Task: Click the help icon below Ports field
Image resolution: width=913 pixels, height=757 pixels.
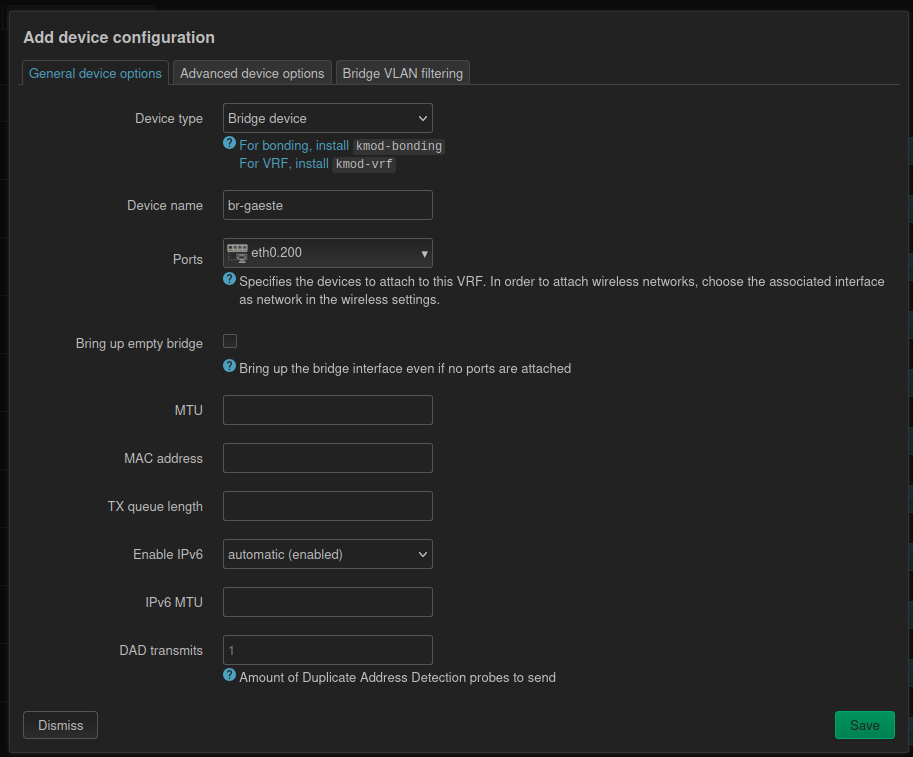Action: tap(229, 280)
